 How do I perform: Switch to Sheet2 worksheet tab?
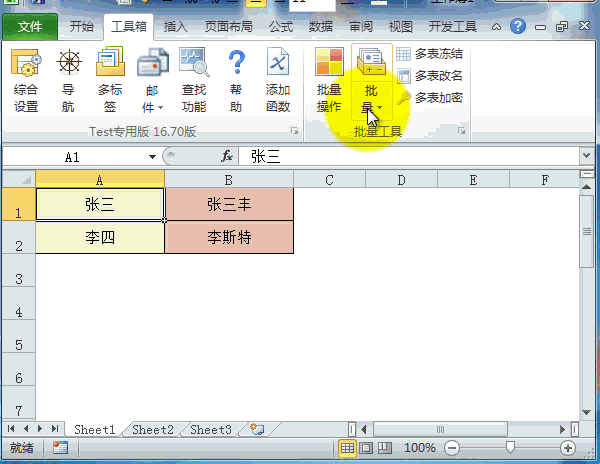[153, 429]
